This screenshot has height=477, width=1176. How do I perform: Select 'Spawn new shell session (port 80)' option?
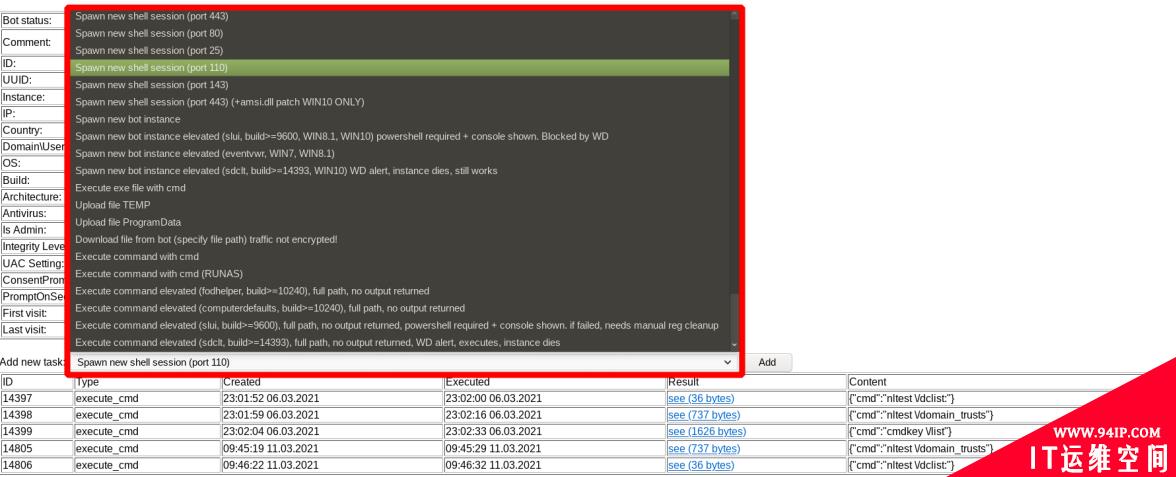[400, 33]
